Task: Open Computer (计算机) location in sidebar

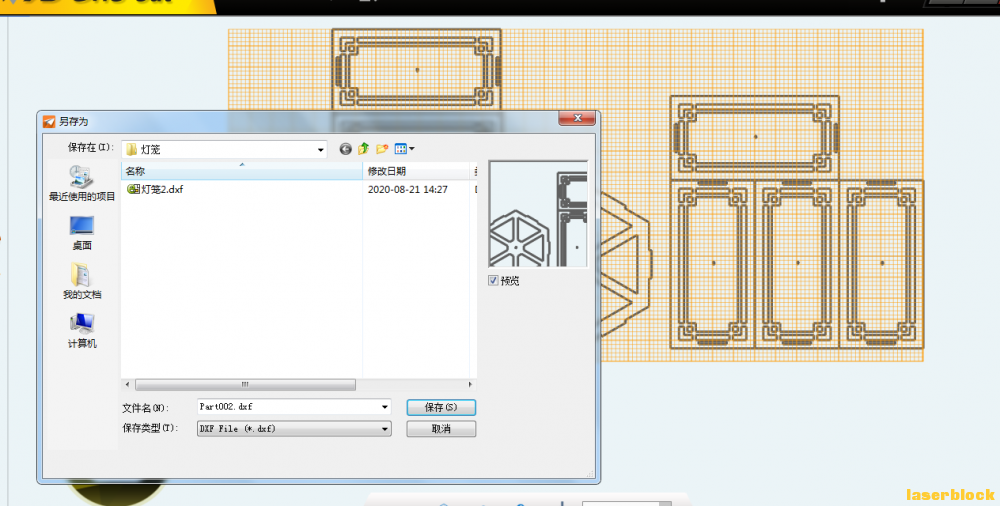Action: click(82, 331)
